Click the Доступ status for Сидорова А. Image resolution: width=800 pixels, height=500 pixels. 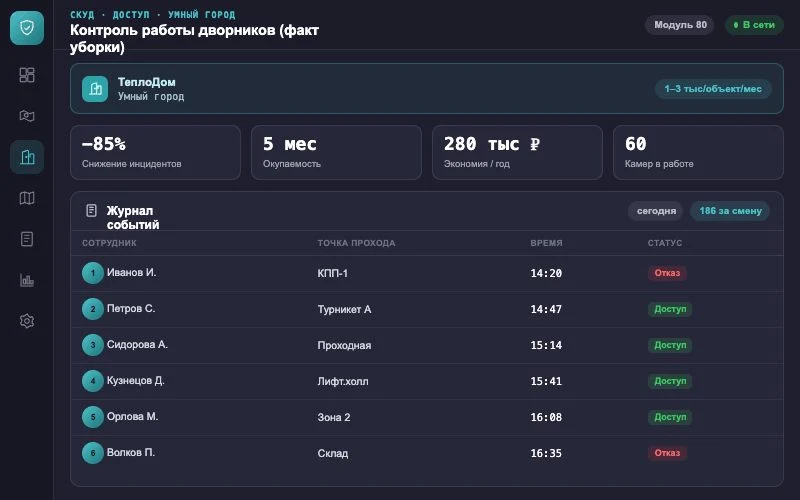[670, 345]
